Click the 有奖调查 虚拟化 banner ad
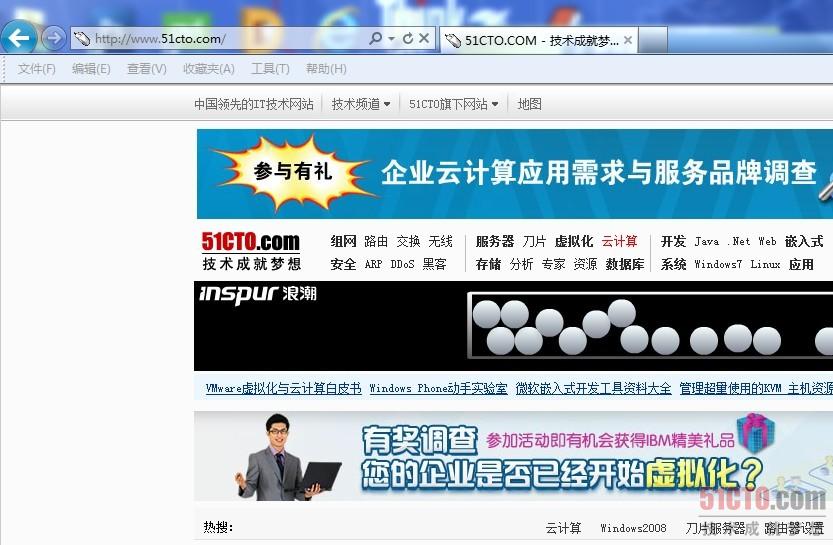The width and height of the screenshot is (833, 545). click(x=513, y=456)
